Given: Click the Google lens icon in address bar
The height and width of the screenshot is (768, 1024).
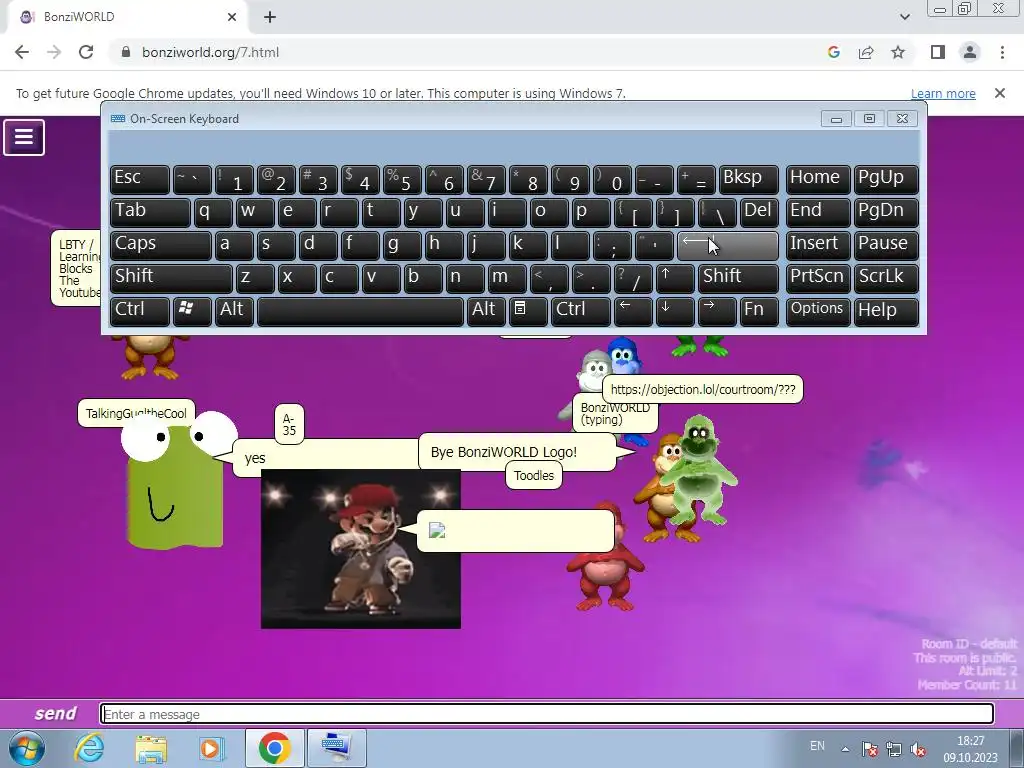Looking at the screenshot, I should pyautogui.click(x=833, y=52).
